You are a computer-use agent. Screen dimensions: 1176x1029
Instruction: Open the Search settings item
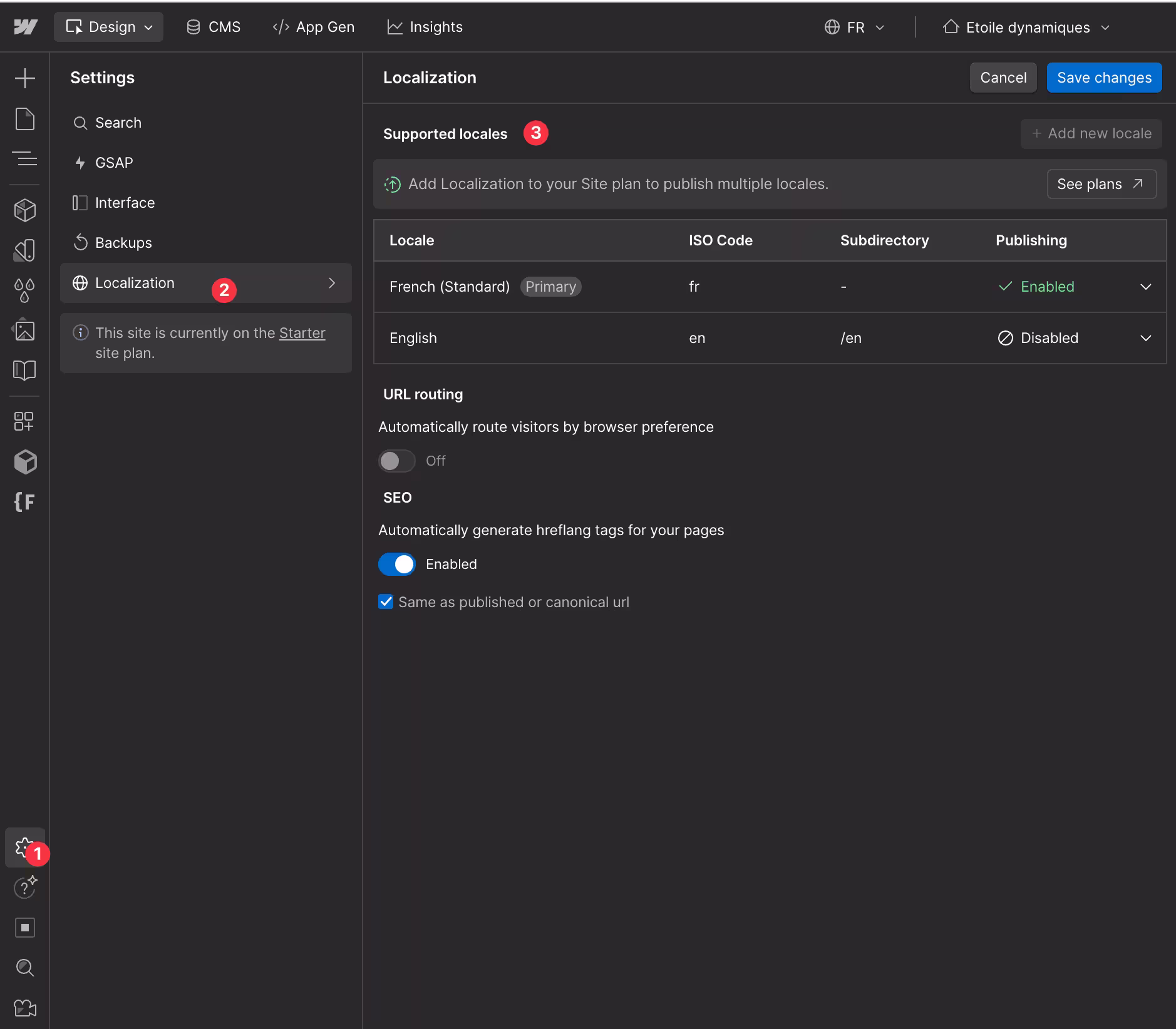tap(205, 123)
